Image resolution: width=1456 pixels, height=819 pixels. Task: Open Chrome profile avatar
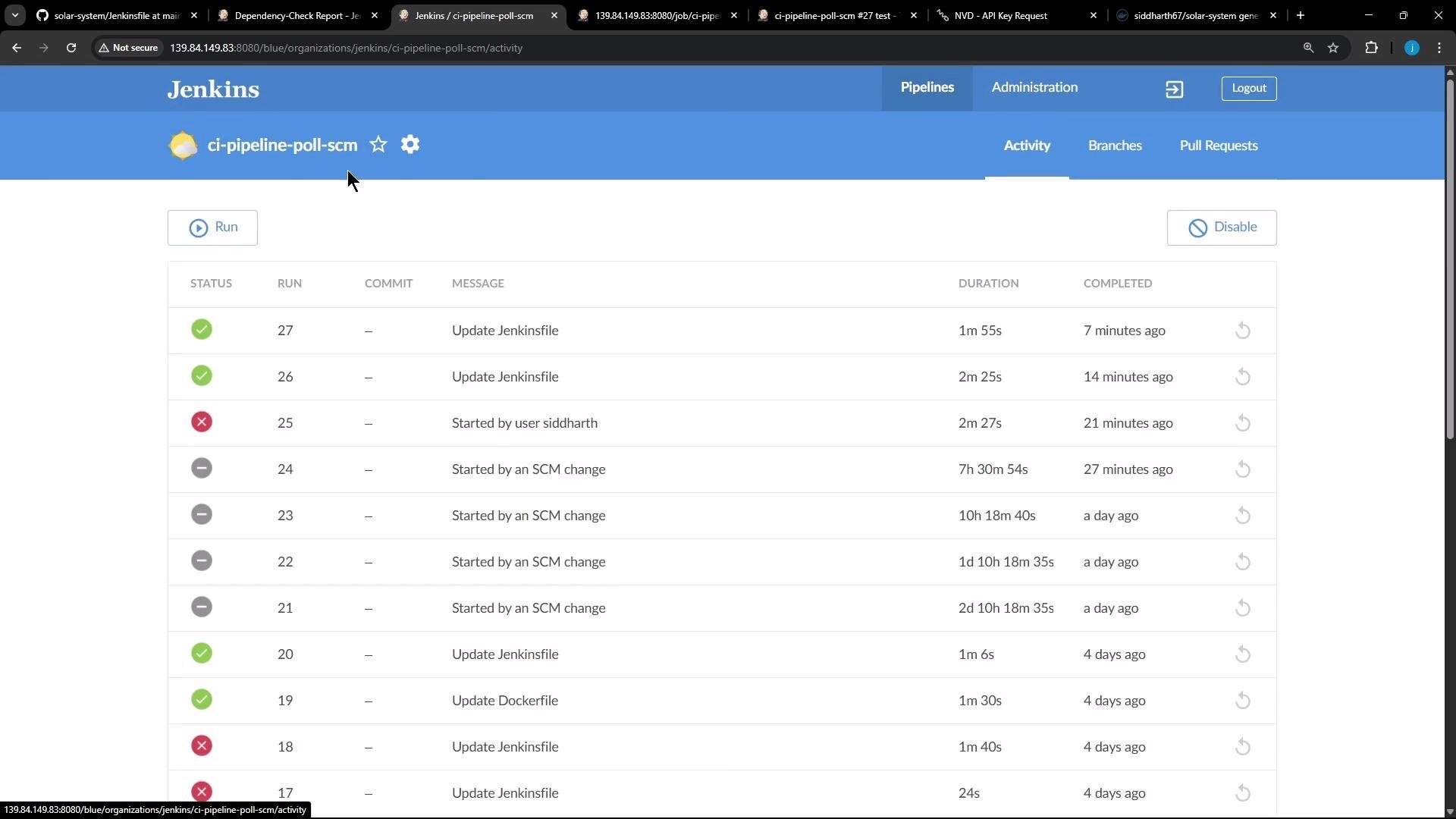pyautogui.click(x=1411, y=48)
